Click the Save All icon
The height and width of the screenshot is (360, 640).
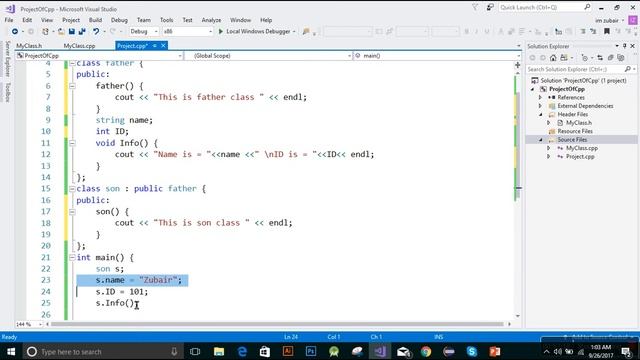click(x=82, y=31)
